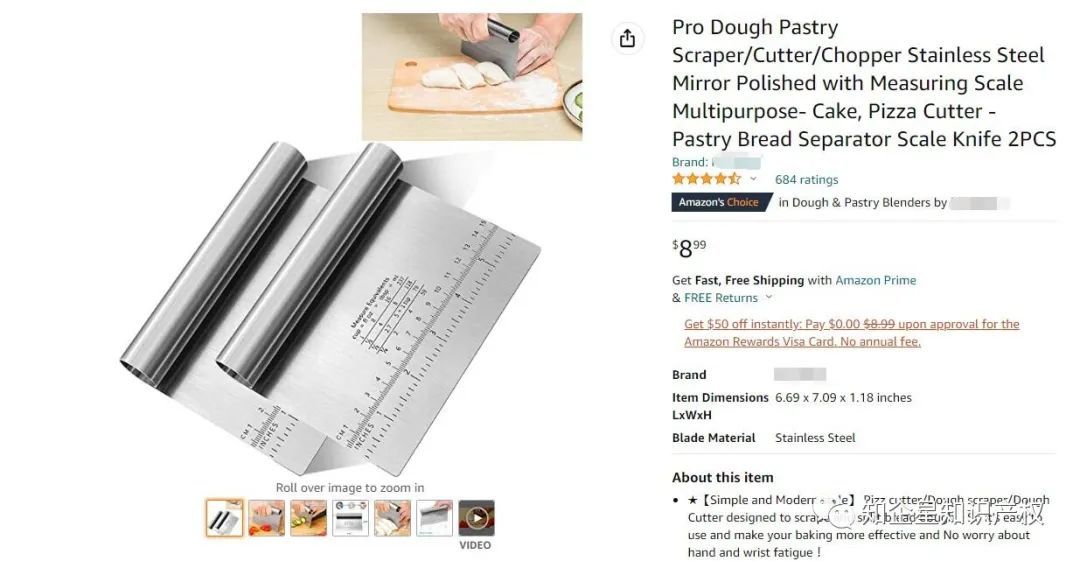This screenshot has height=561, width=1080.
Task: Click the inset photo of dough being cut
Action: point(472,76)
